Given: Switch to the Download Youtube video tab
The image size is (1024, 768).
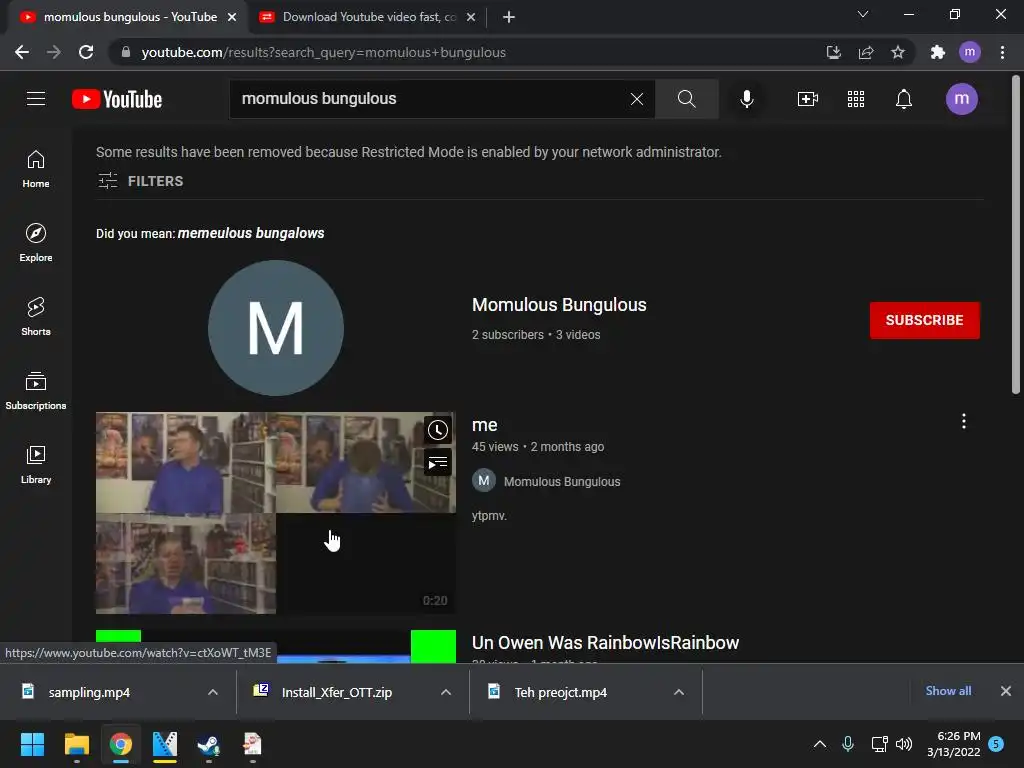Looking at the screenshot, I should tap(369, 17).
